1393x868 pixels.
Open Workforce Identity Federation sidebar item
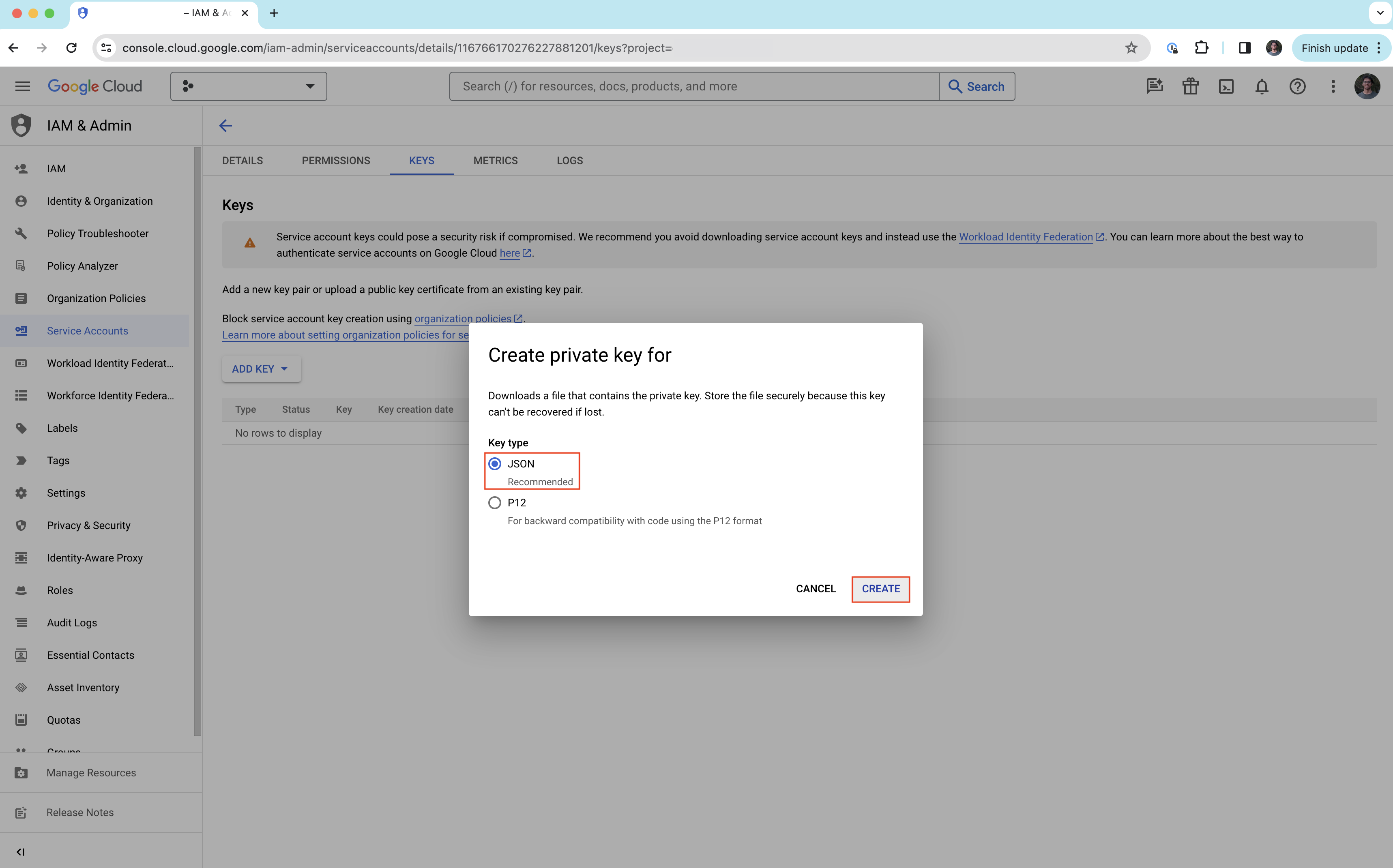(95, 396)
